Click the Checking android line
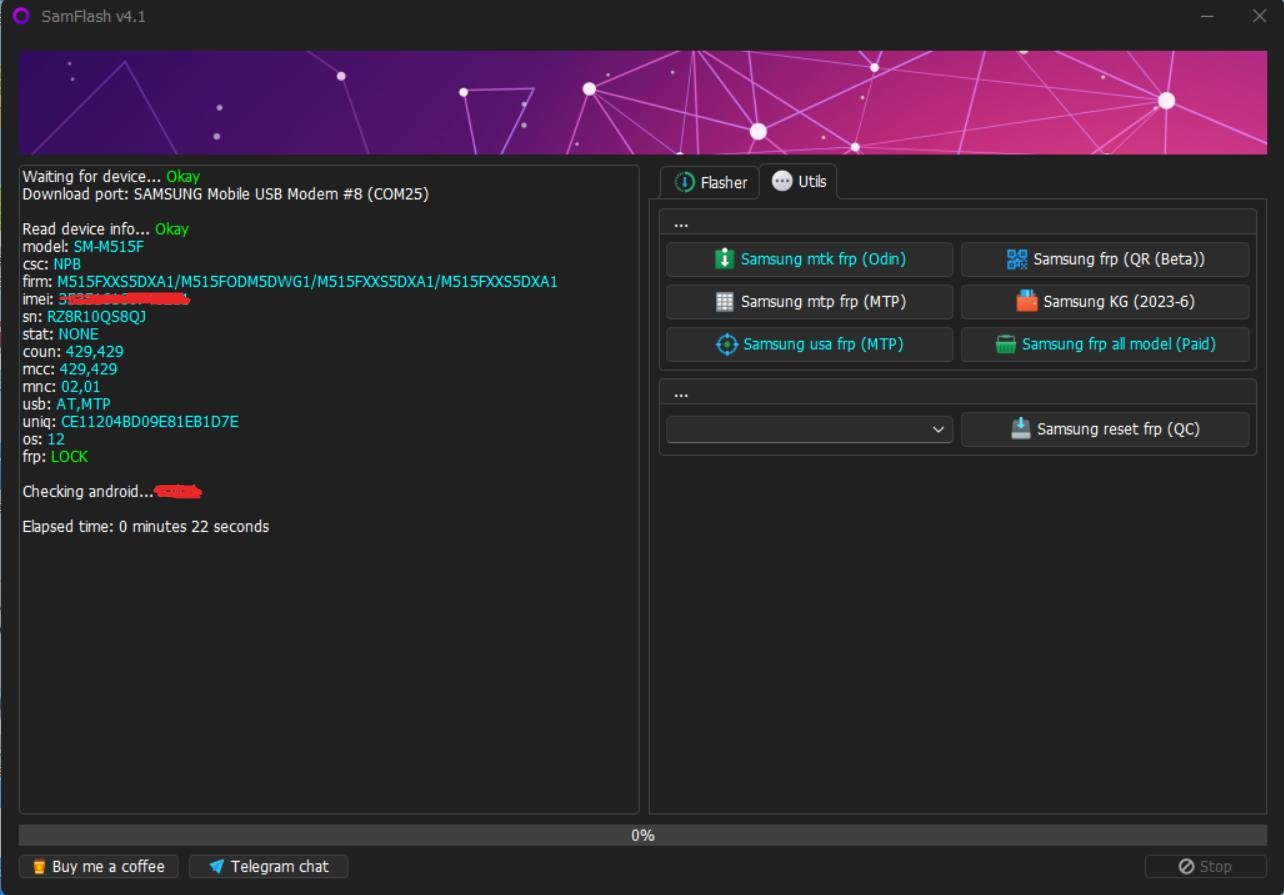1284x895 pixels. coord(112,492)
